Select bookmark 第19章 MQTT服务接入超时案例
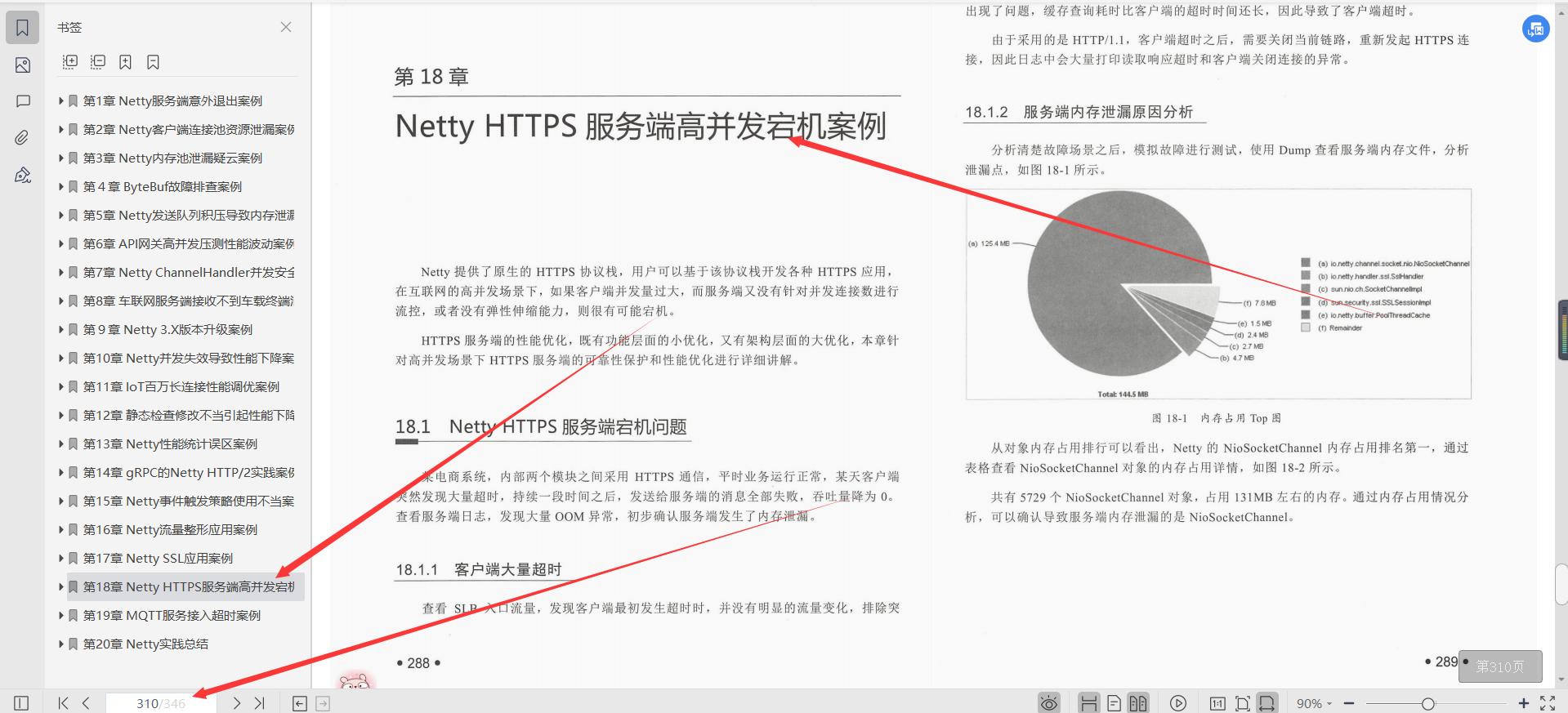Viewport: 1568px width, 713px height. tap(172, 616)
